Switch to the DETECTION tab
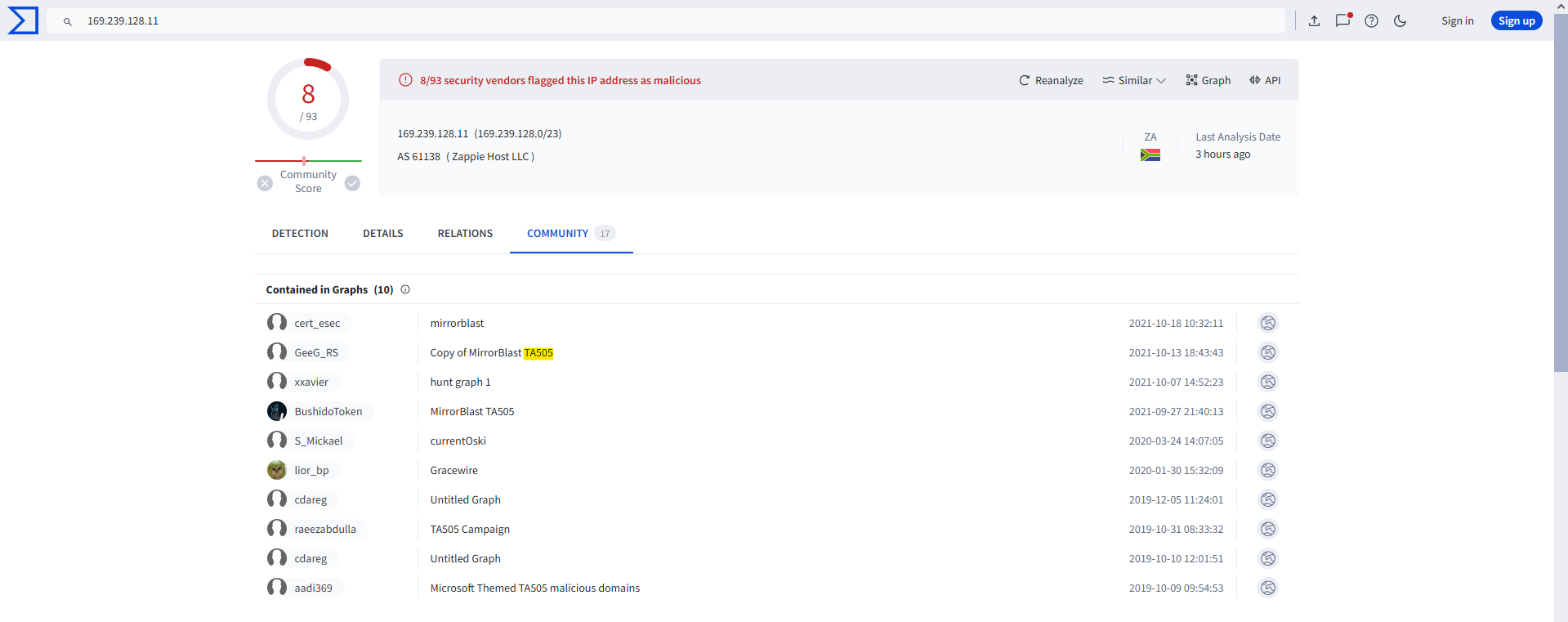 [300, 234]
